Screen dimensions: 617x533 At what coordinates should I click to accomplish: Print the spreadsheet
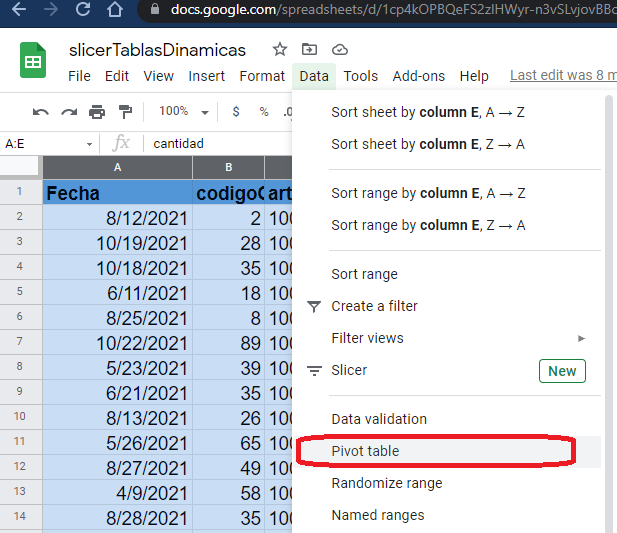[x=97, y=112]
